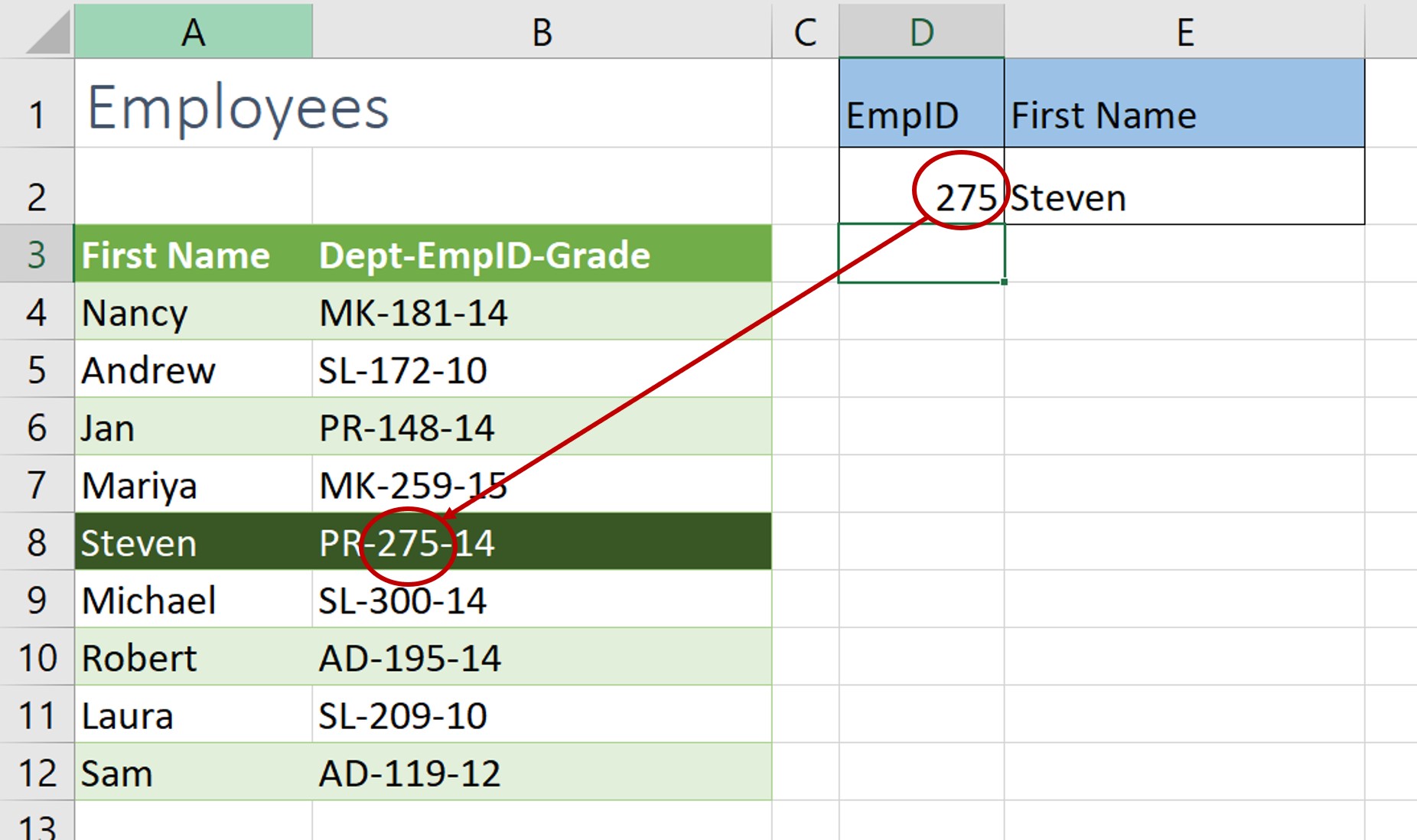Select the cell MK-259-15
Screen dimensions: 1417x840
pyautogui.click(x=542, y=483)
